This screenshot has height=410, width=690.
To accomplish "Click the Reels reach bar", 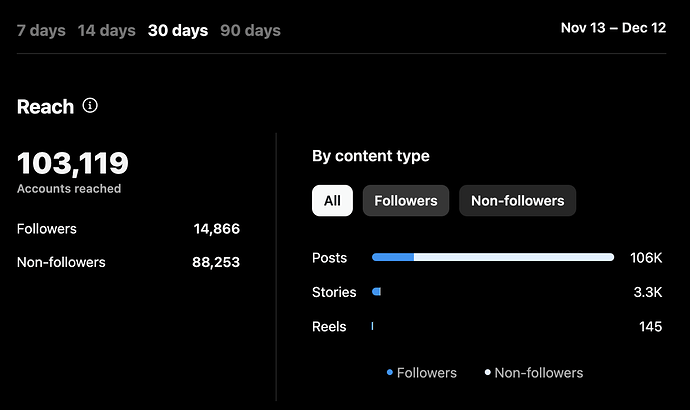I will click(372, 326).
